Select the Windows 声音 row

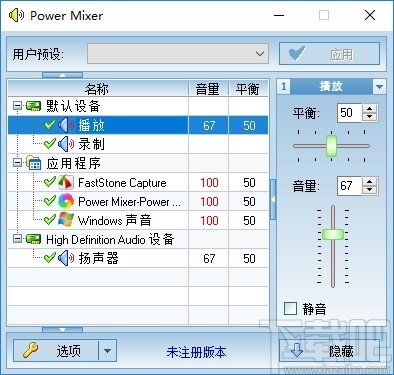tap(138, 220)
